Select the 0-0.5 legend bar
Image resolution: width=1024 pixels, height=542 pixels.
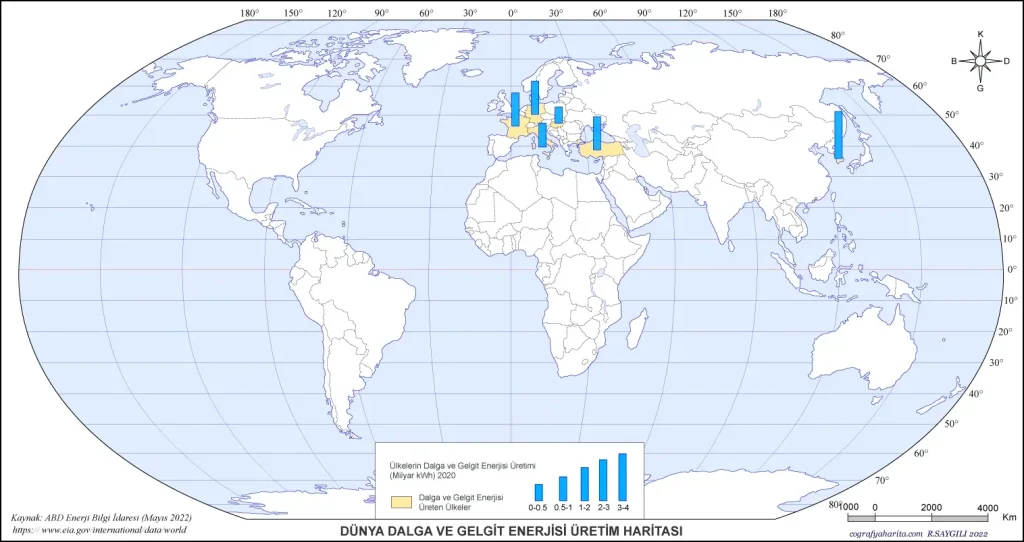click(538, 492)
